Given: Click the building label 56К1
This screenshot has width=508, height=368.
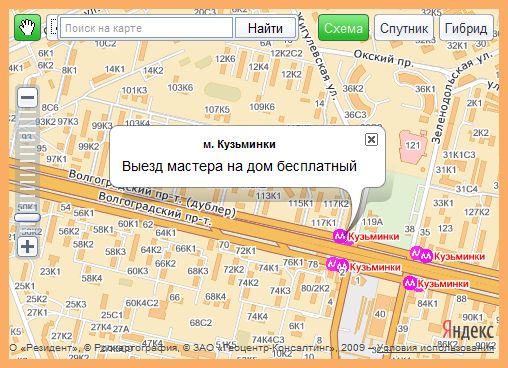Looking at the screenshot, I should 84,213.
